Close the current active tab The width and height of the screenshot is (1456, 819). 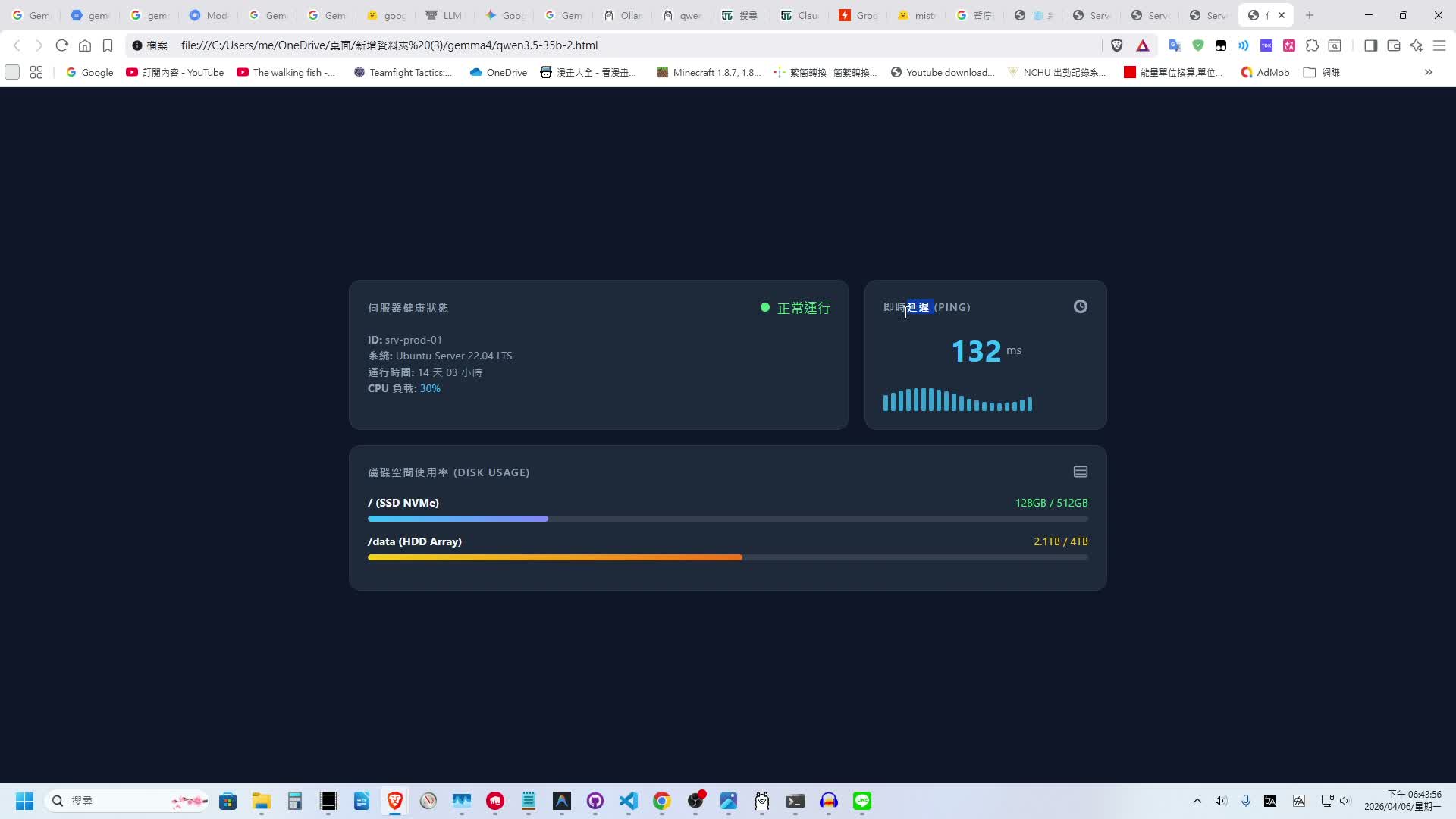(1282, 15)
